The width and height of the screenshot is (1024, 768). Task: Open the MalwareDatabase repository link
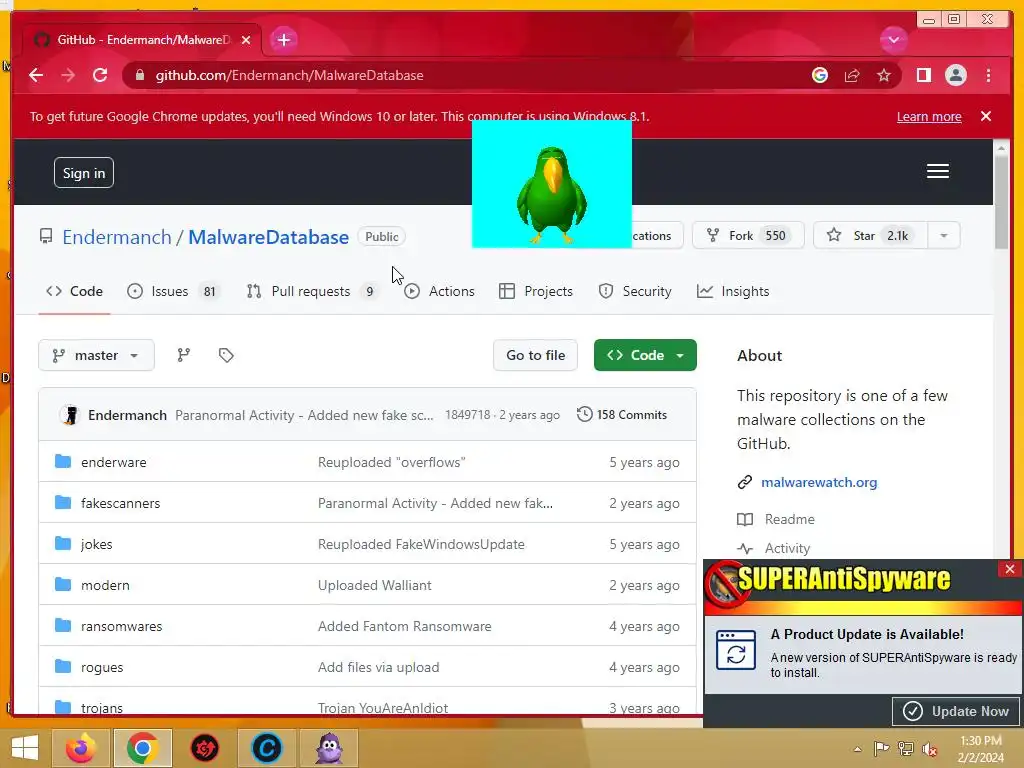point(268,237)
